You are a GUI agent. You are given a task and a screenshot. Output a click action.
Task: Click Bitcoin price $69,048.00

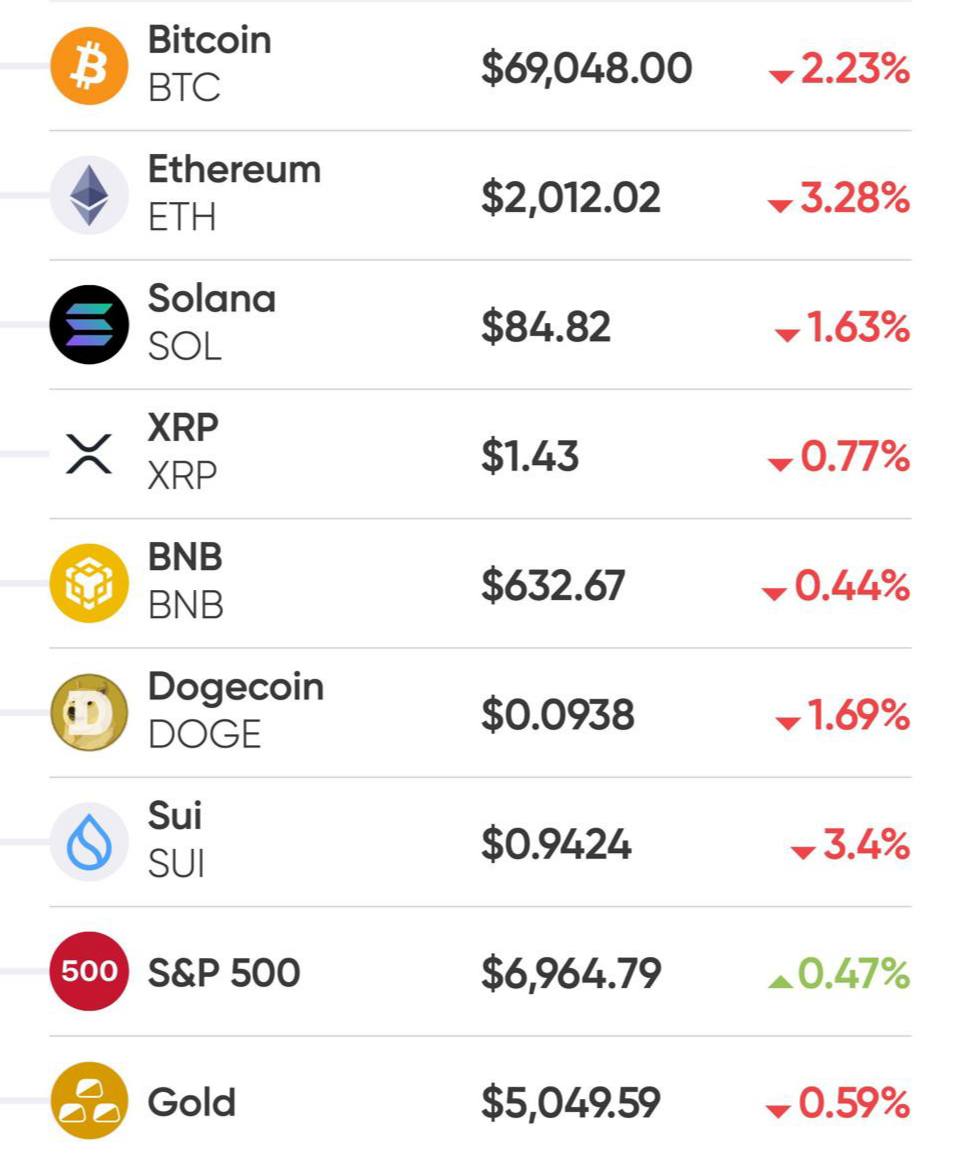pos(586,68)
